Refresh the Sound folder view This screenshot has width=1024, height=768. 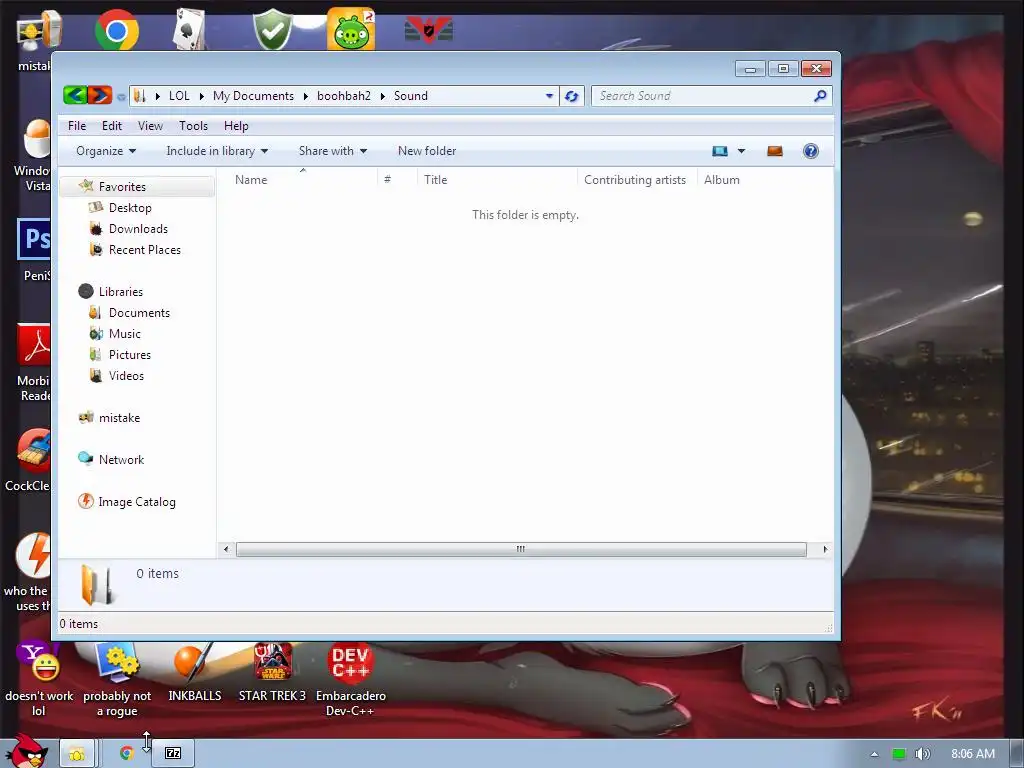[571, 96]
